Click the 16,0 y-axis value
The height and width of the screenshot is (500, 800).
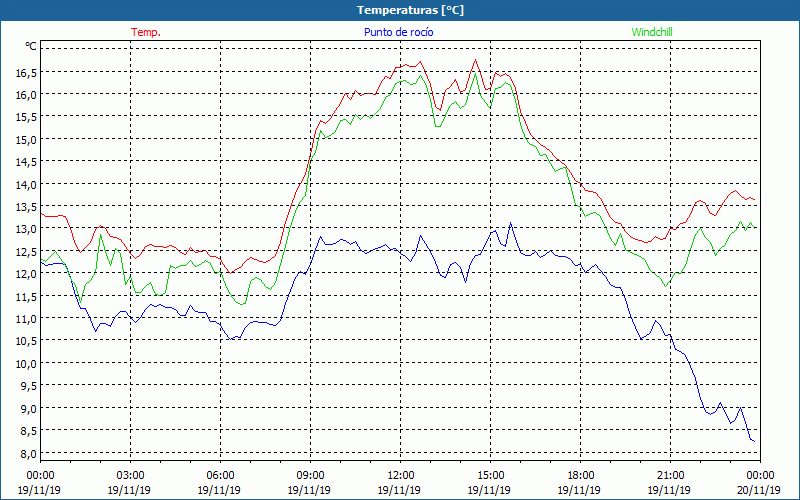point(27,95)
